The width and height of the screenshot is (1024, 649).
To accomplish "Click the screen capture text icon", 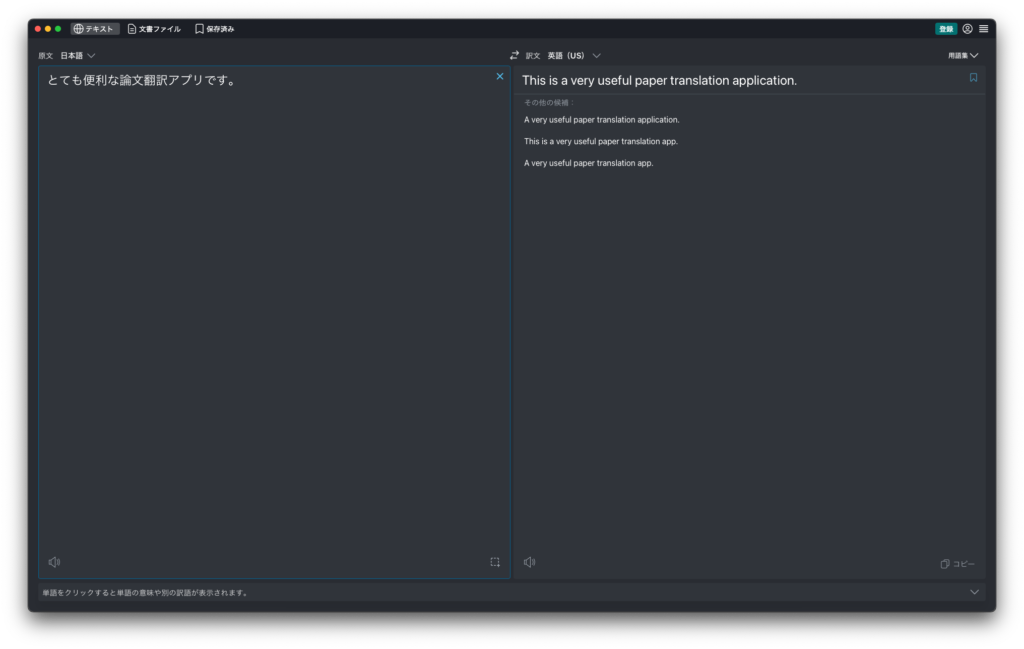I will coord(495,562).
